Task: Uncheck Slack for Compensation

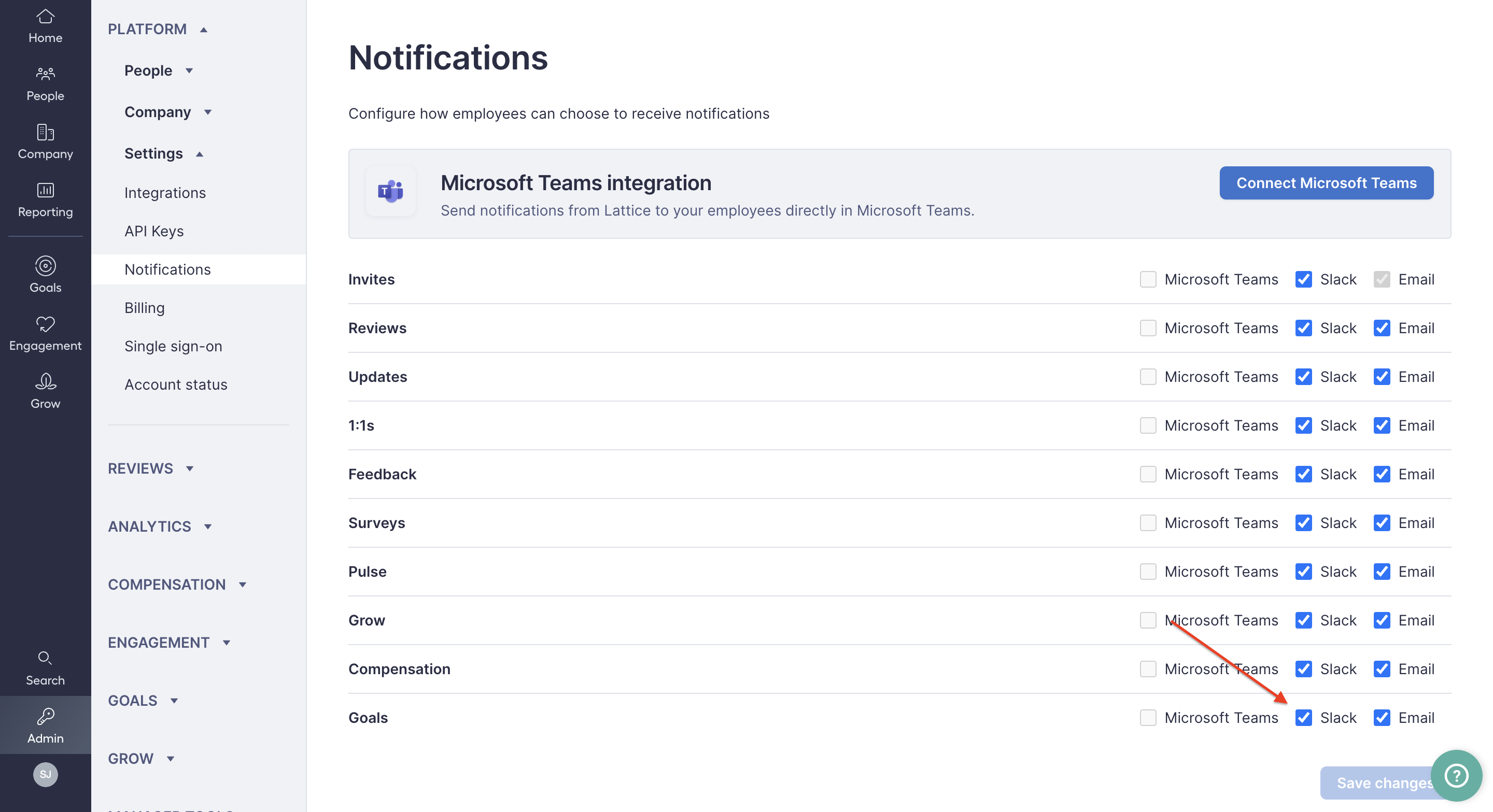Action: [1303, 669]
